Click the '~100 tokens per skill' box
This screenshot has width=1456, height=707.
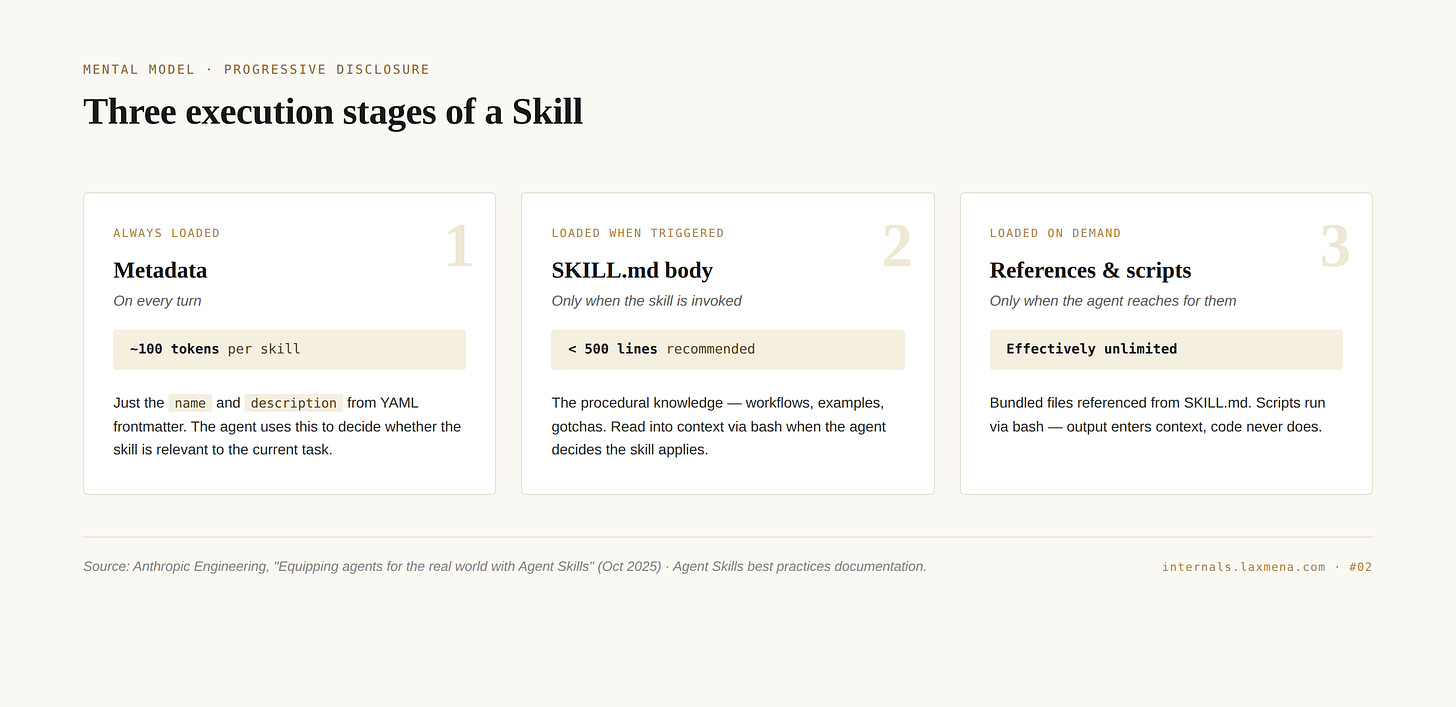290,350
